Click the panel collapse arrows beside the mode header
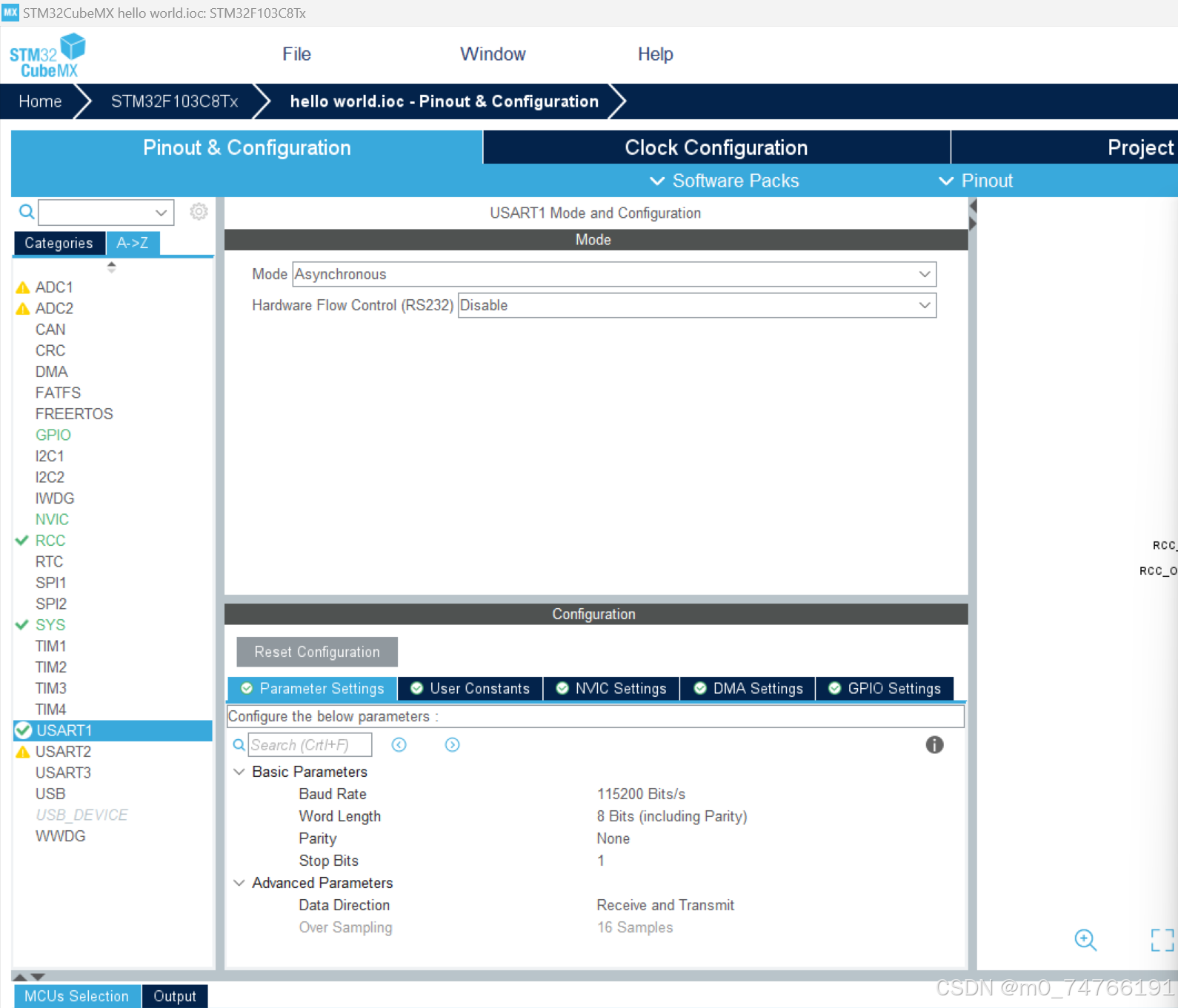 973,215
